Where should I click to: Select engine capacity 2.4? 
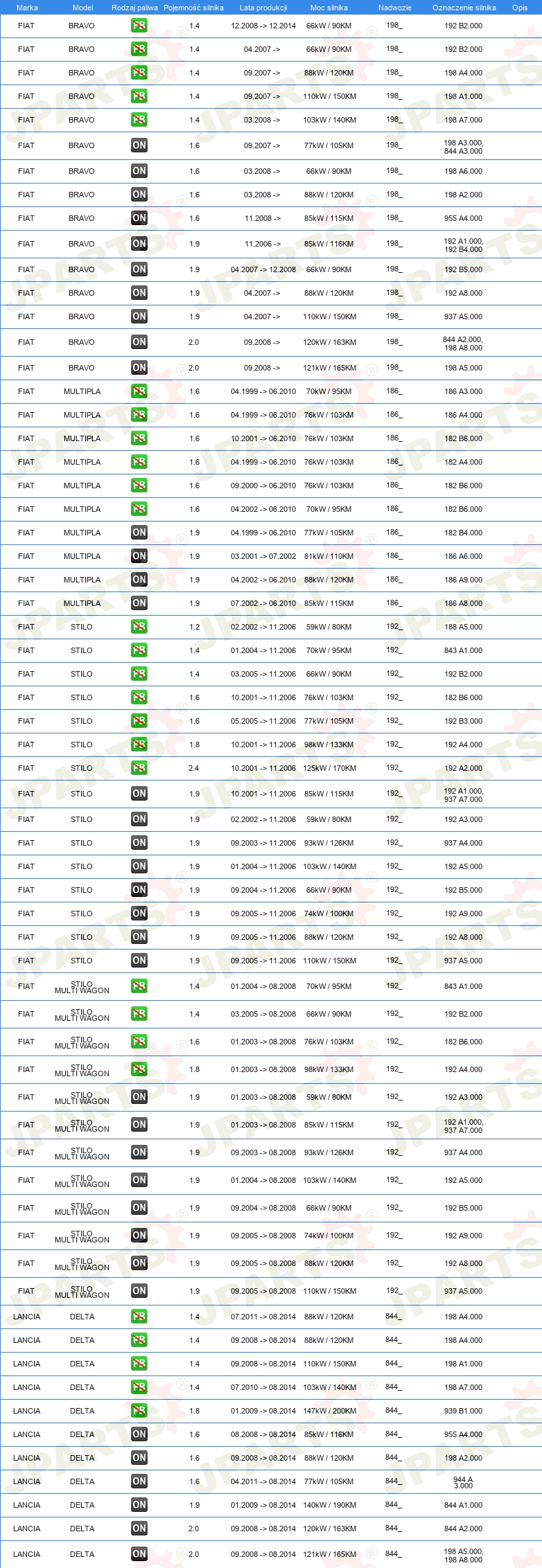point(193,768)
